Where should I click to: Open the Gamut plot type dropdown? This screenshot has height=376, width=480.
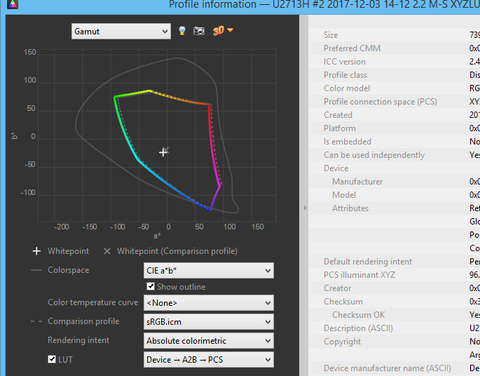[121, 31]
